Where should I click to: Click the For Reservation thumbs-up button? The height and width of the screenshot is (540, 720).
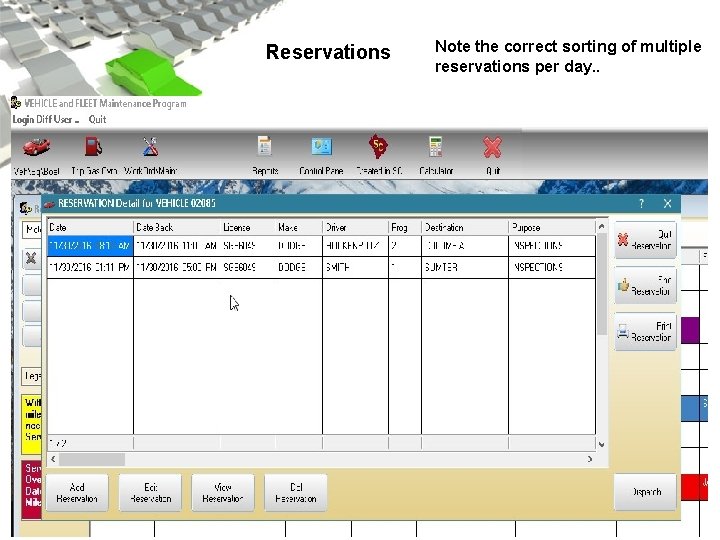[x=645, y=285]
